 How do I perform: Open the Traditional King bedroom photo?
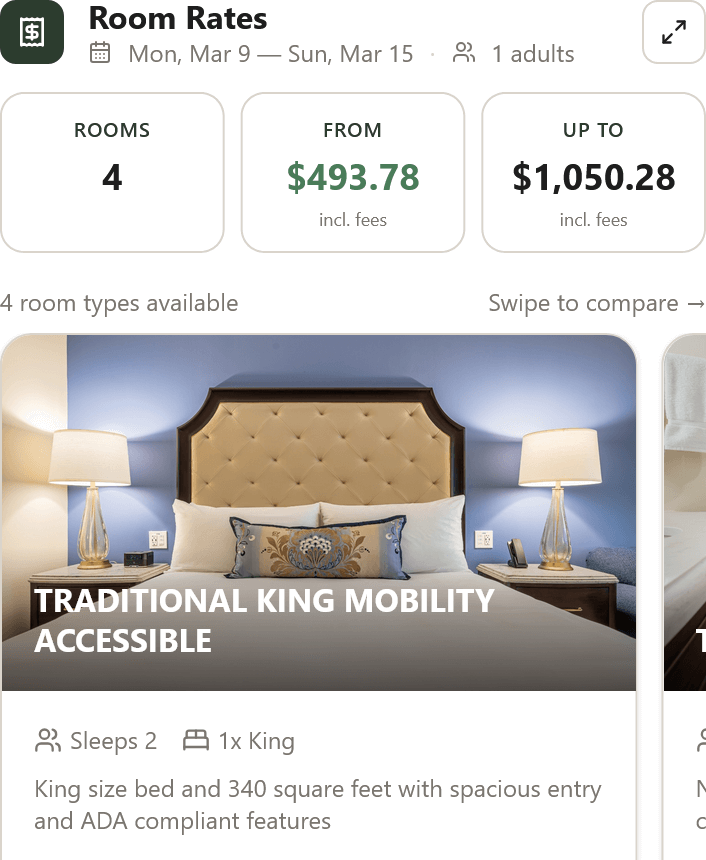point(318,460)
